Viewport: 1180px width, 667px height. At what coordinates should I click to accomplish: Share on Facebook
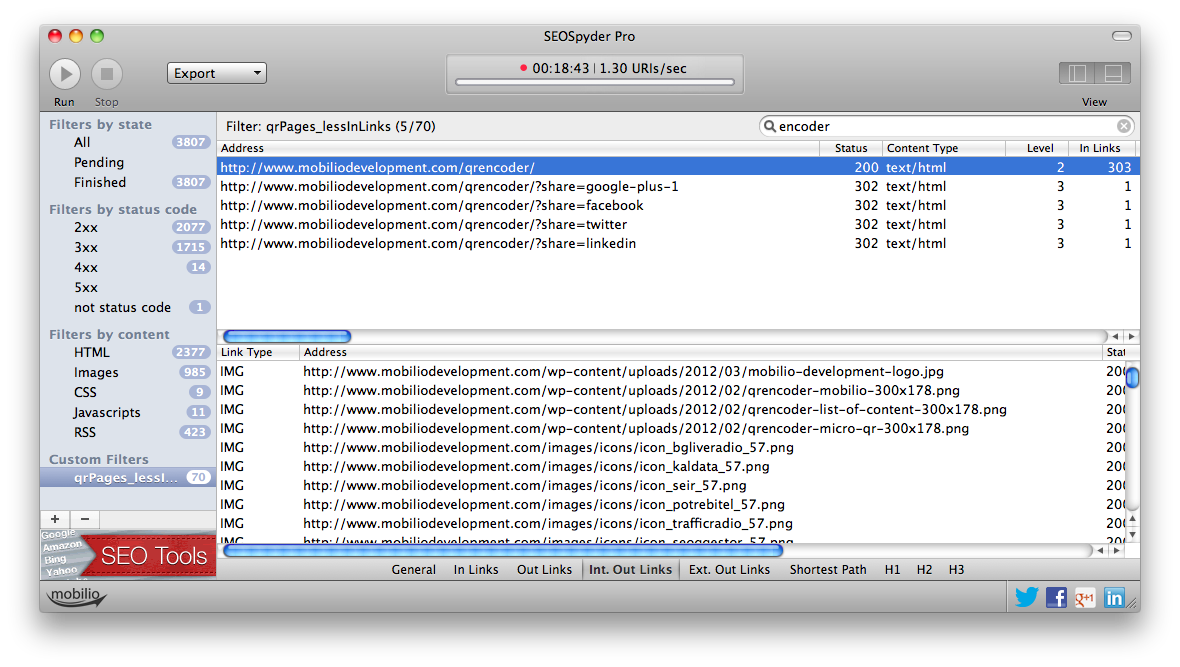[1056, 598]
